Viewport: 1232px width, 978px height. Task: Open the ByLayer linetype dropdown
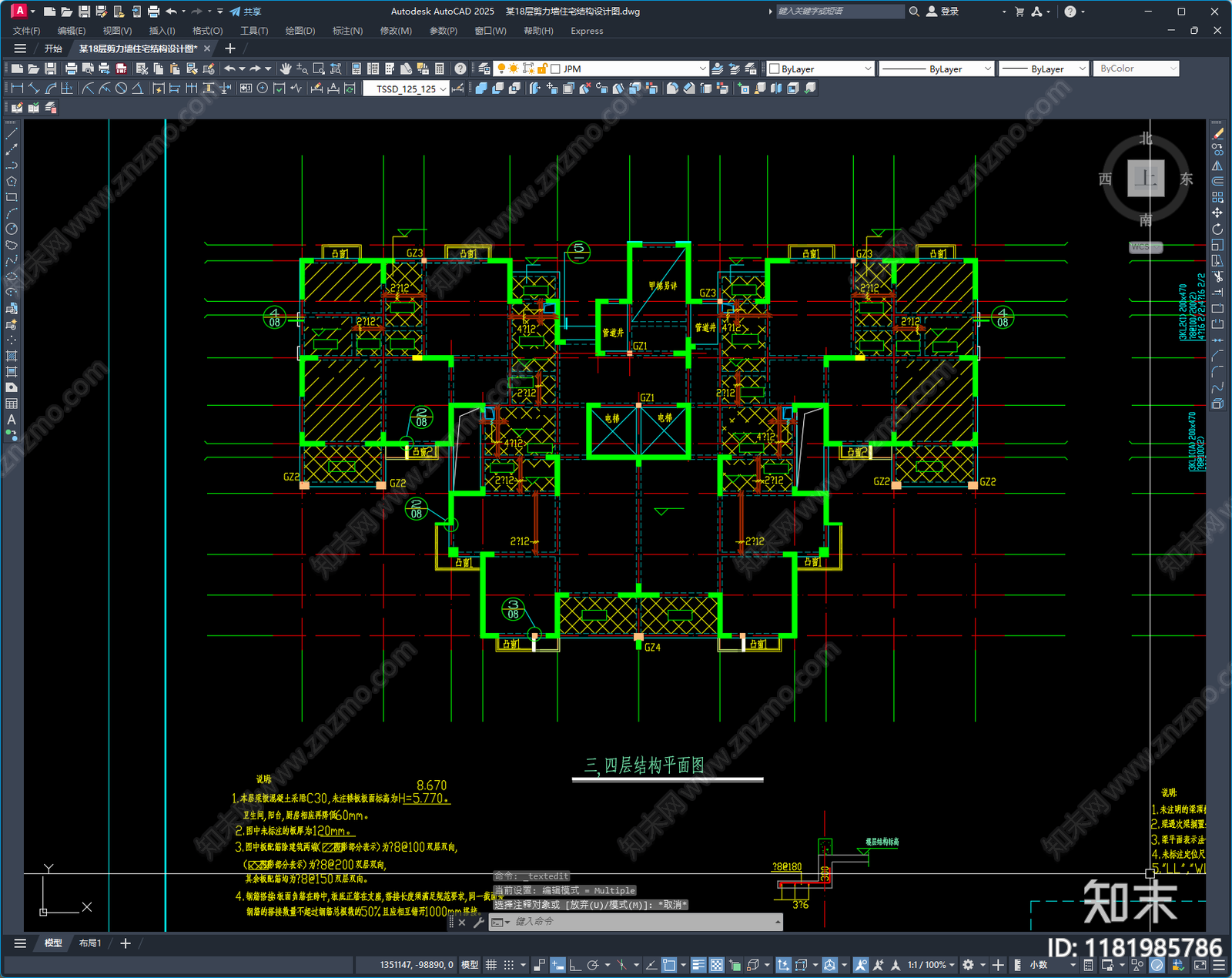pos(936,69)
